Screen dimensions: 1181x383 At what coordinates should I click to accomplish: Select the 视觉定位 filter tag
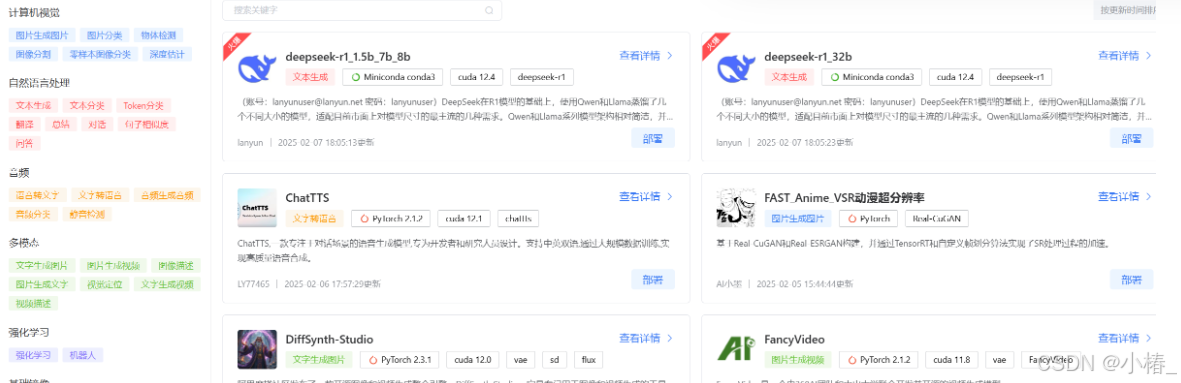pos(105,284)
